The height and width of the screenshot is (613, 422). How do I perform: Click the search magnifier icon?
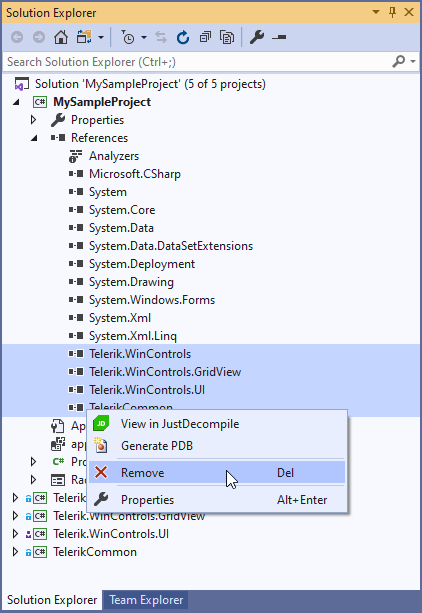(399, 61)
